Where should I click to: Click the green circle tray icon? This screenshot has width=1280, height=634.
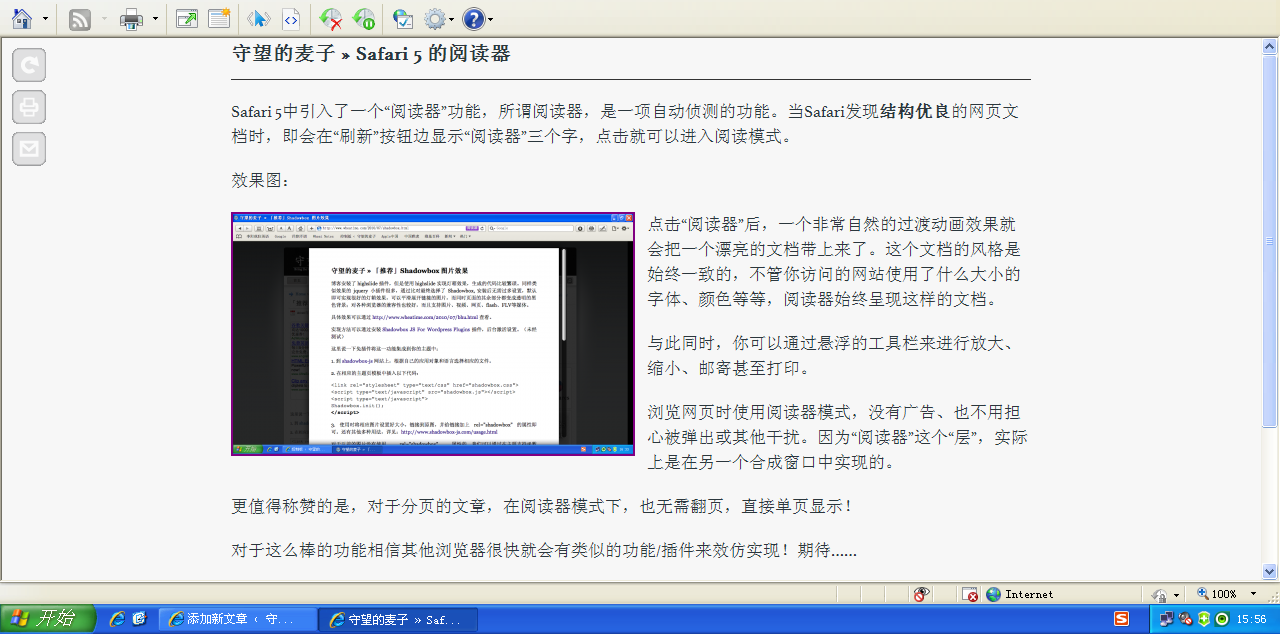click(x=1222, y=619)
